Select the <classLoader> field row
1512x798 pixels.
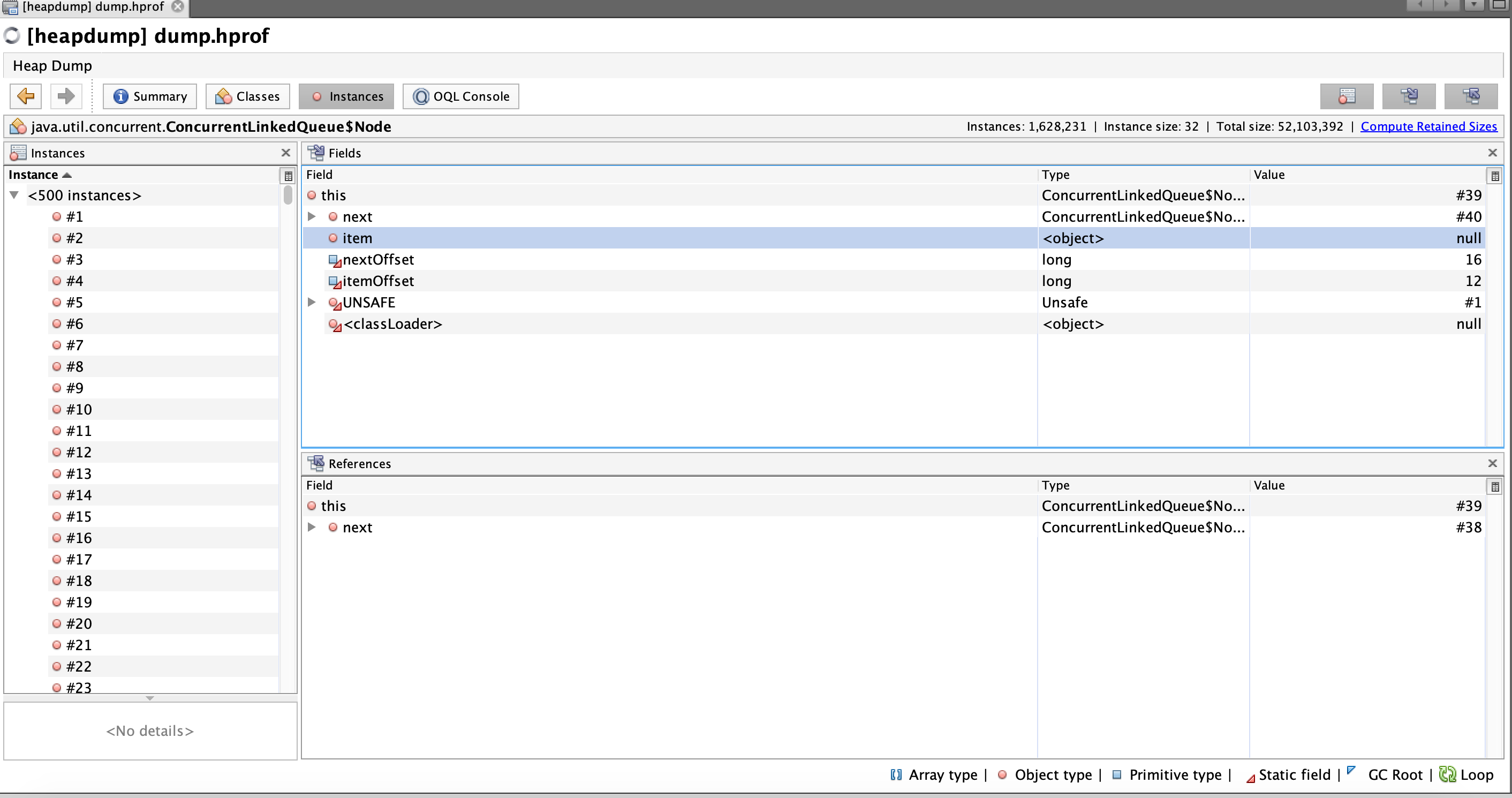(894, 323)
